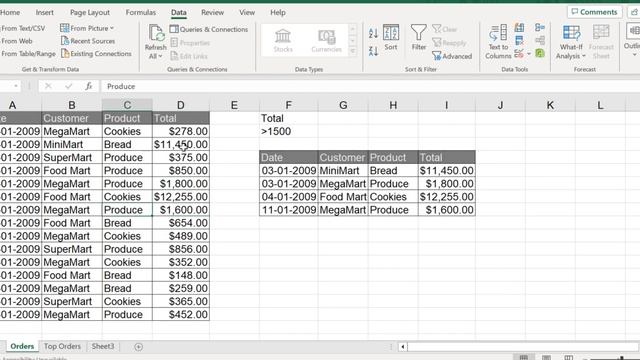Switch to Page Break Preview in status bar
This screenshot has height=360, width=640.
point(569,357)
